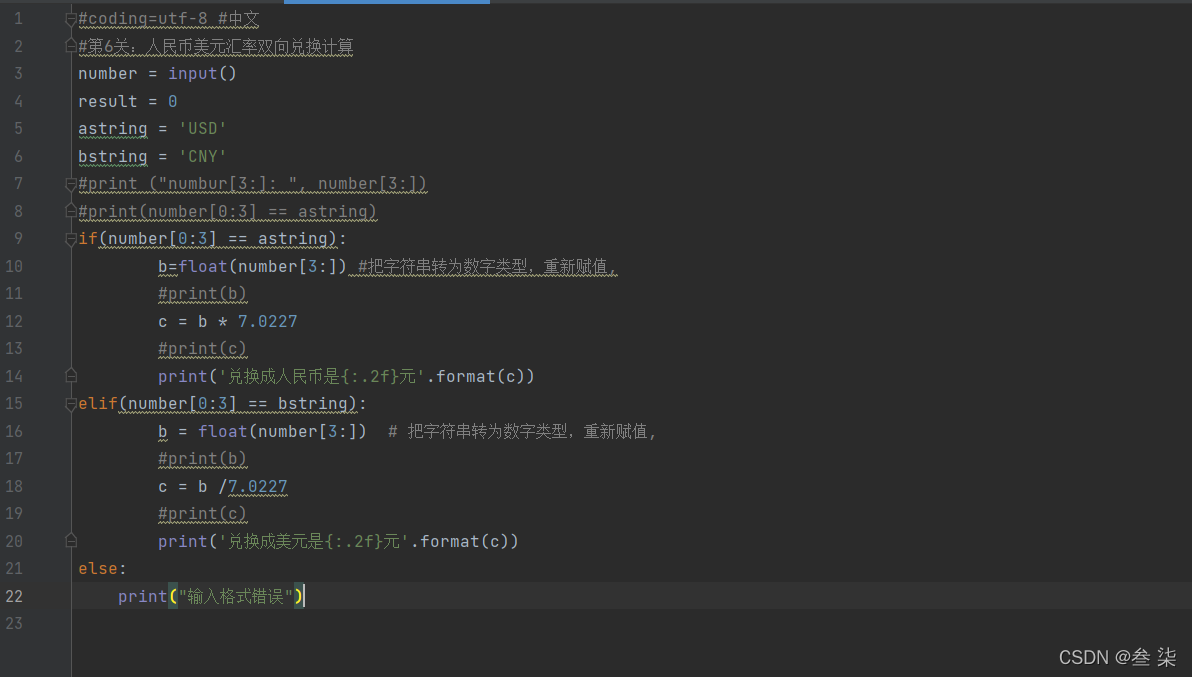
Task: Click gutter line number 23
Action: point(14,624)
